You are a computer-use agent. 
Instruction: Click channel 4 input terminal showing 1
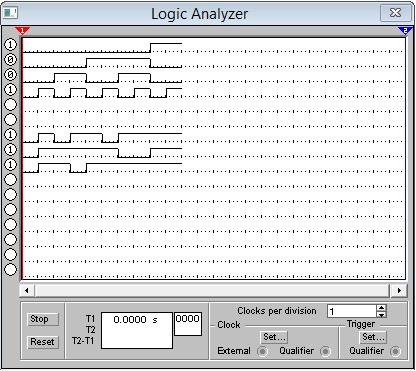[10, 89]
